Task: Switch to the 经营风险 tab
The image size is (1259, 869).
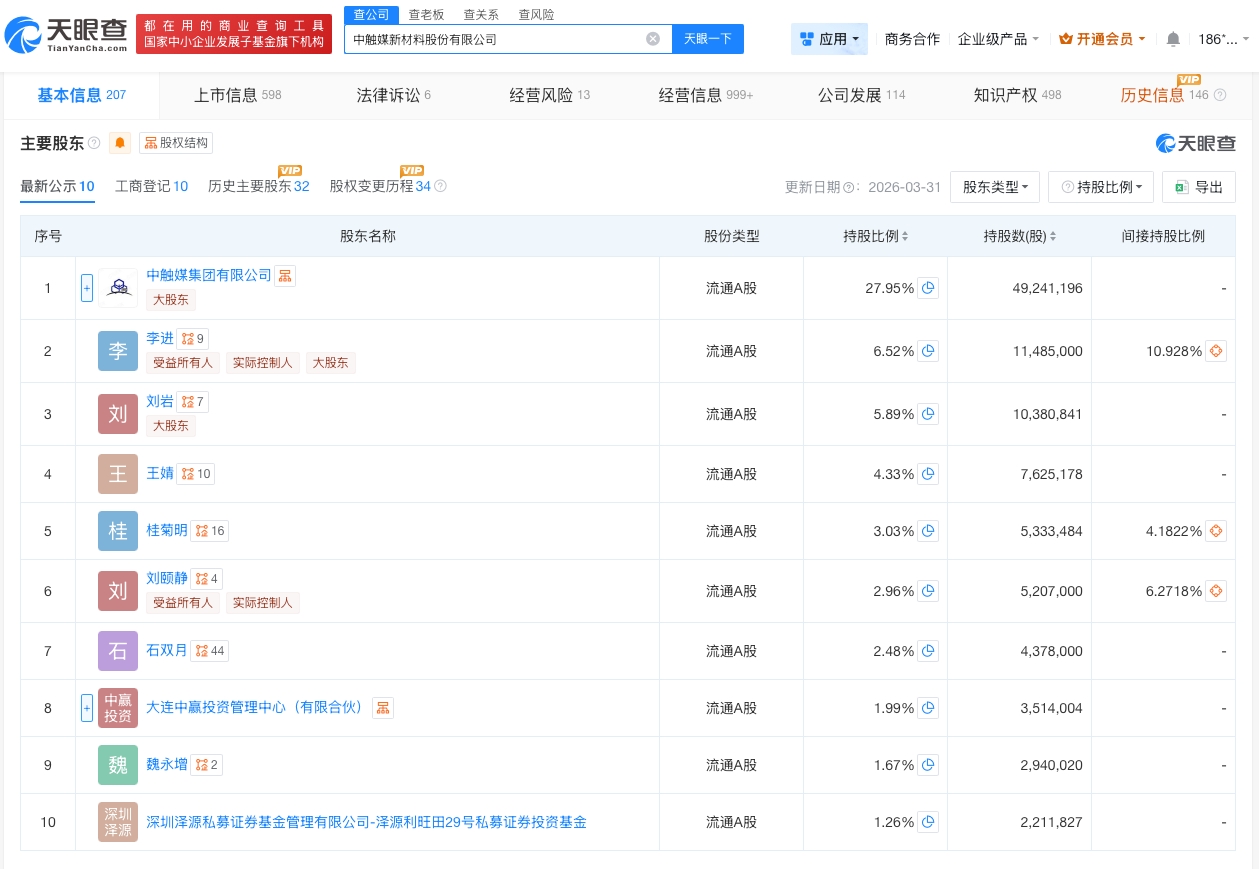Action: click(x=550, y=95)
